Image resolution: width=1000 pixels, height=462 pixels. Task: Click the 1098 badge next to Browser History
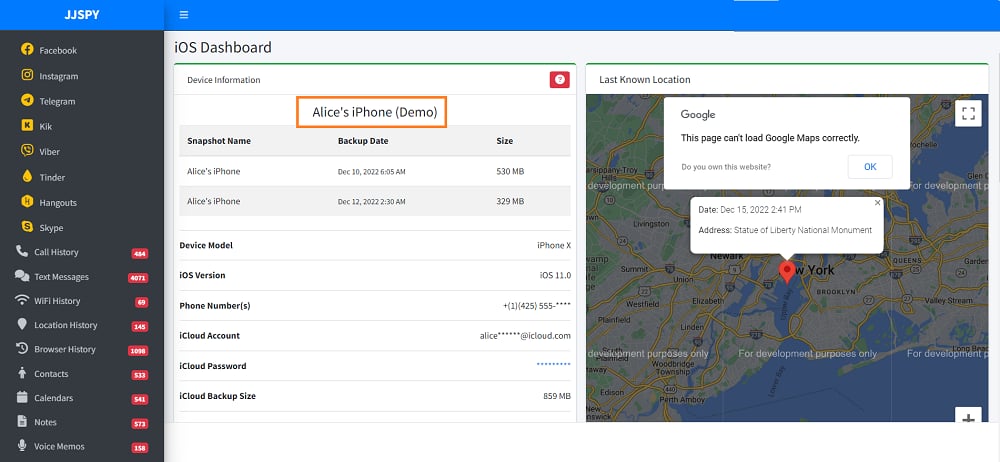(x=138, y=350)
